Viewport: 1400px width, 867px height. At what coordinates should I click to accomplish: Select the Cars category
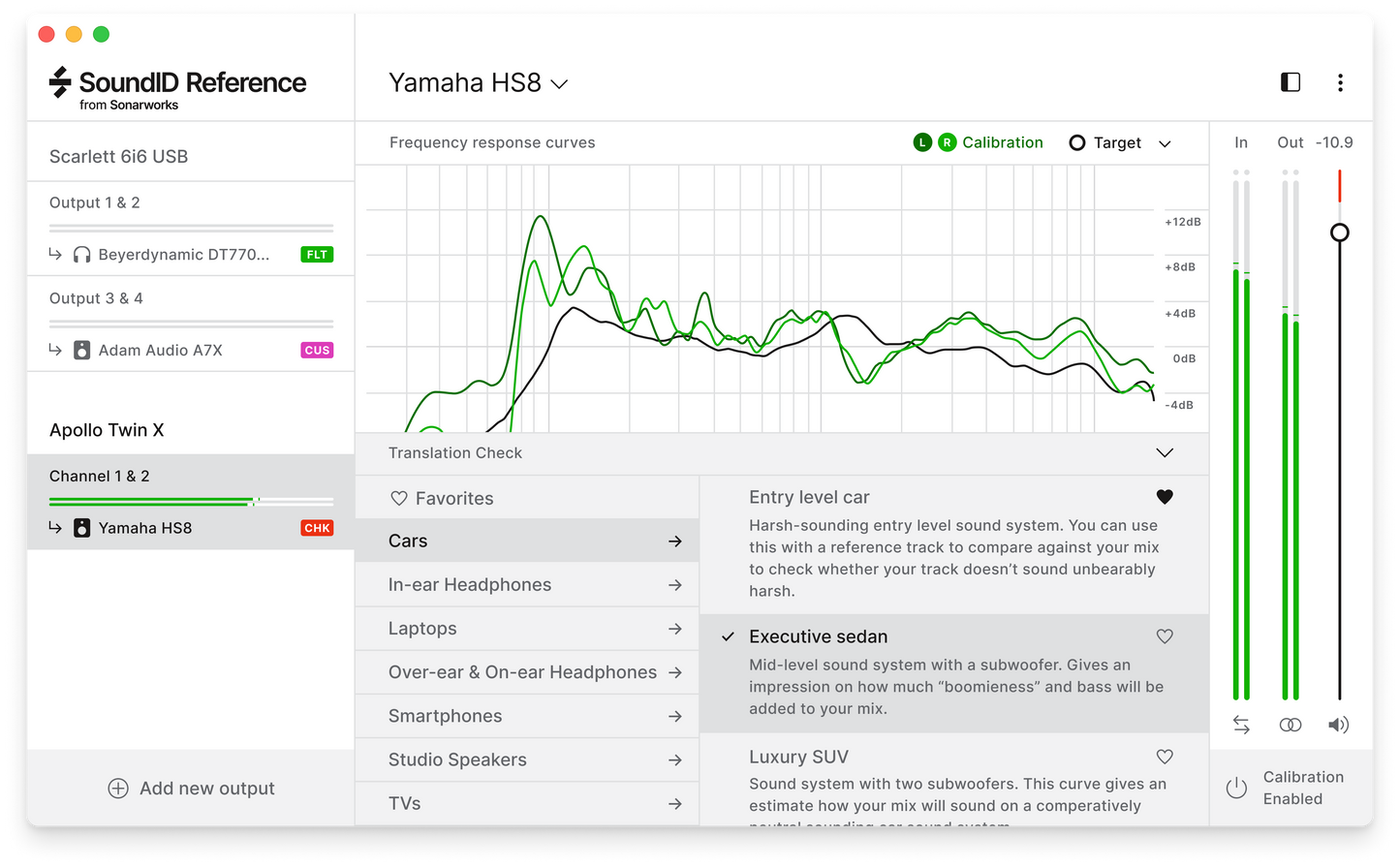tap(527, 541)
